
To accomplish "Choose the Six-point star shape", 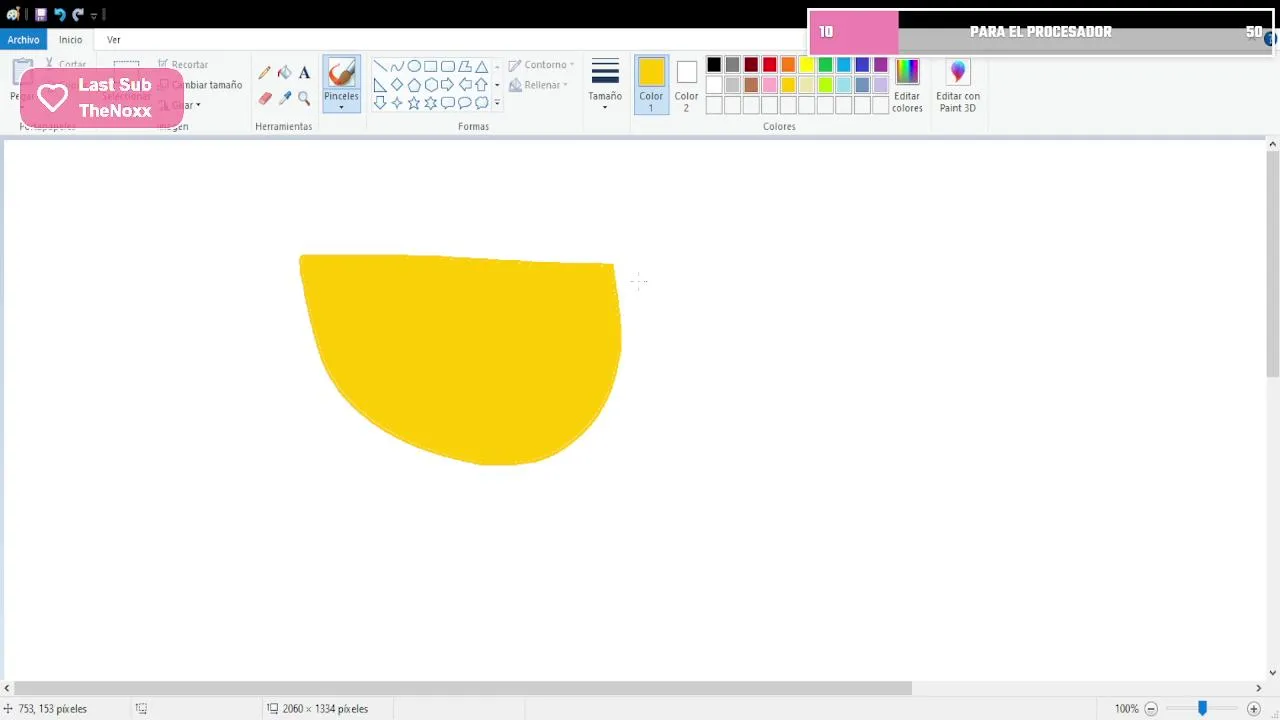I will click(430, 102).
